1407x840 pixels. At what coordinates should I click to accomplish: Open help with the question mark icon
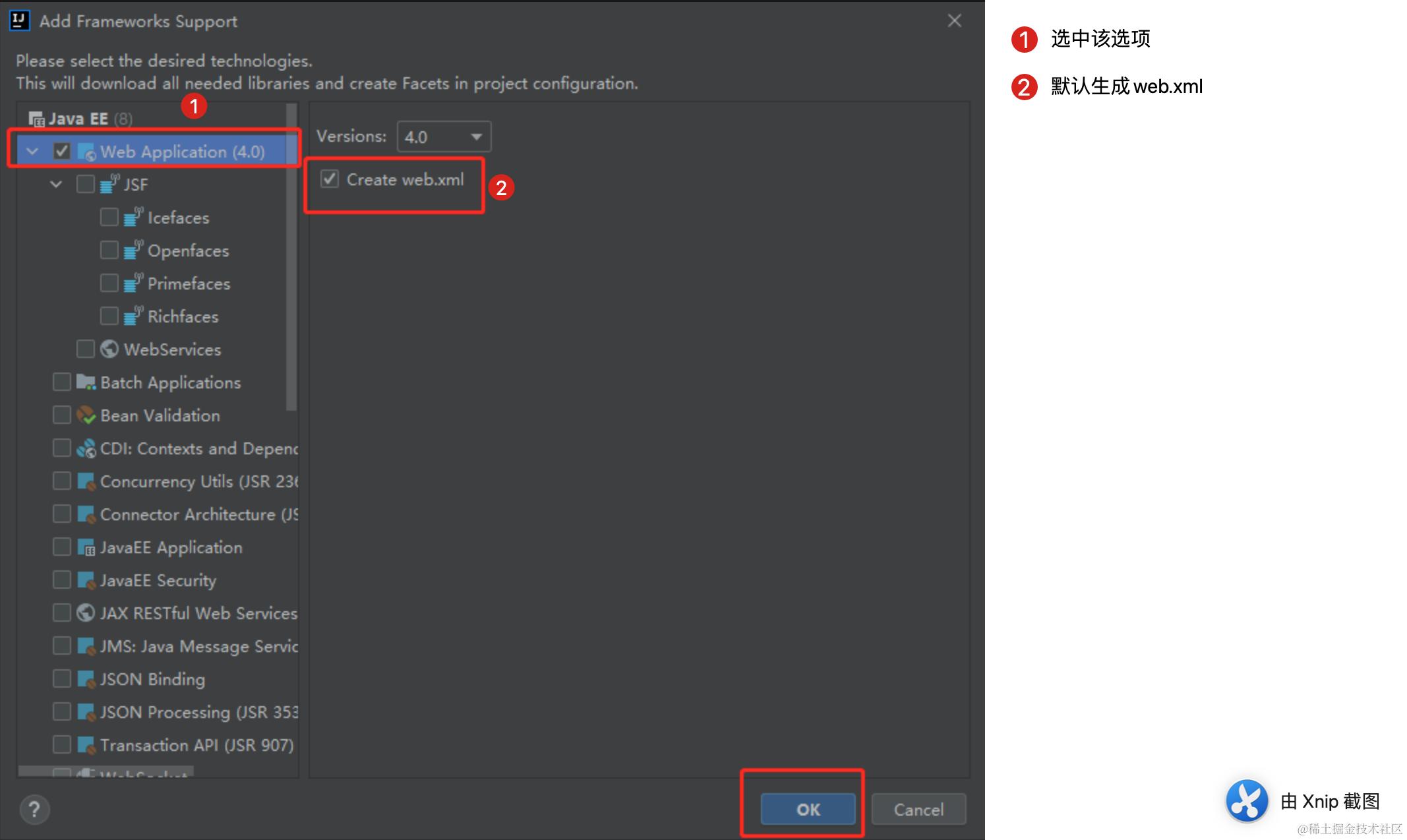34,809
